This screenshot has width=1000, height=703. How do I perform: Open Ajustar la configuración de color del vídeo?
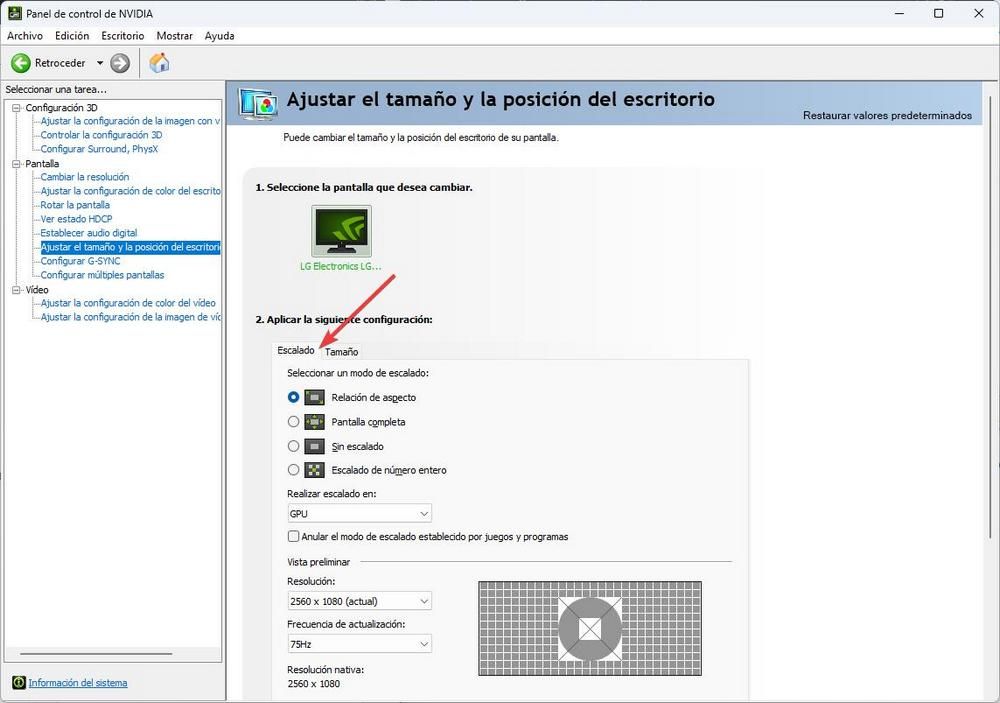point(128,303)
